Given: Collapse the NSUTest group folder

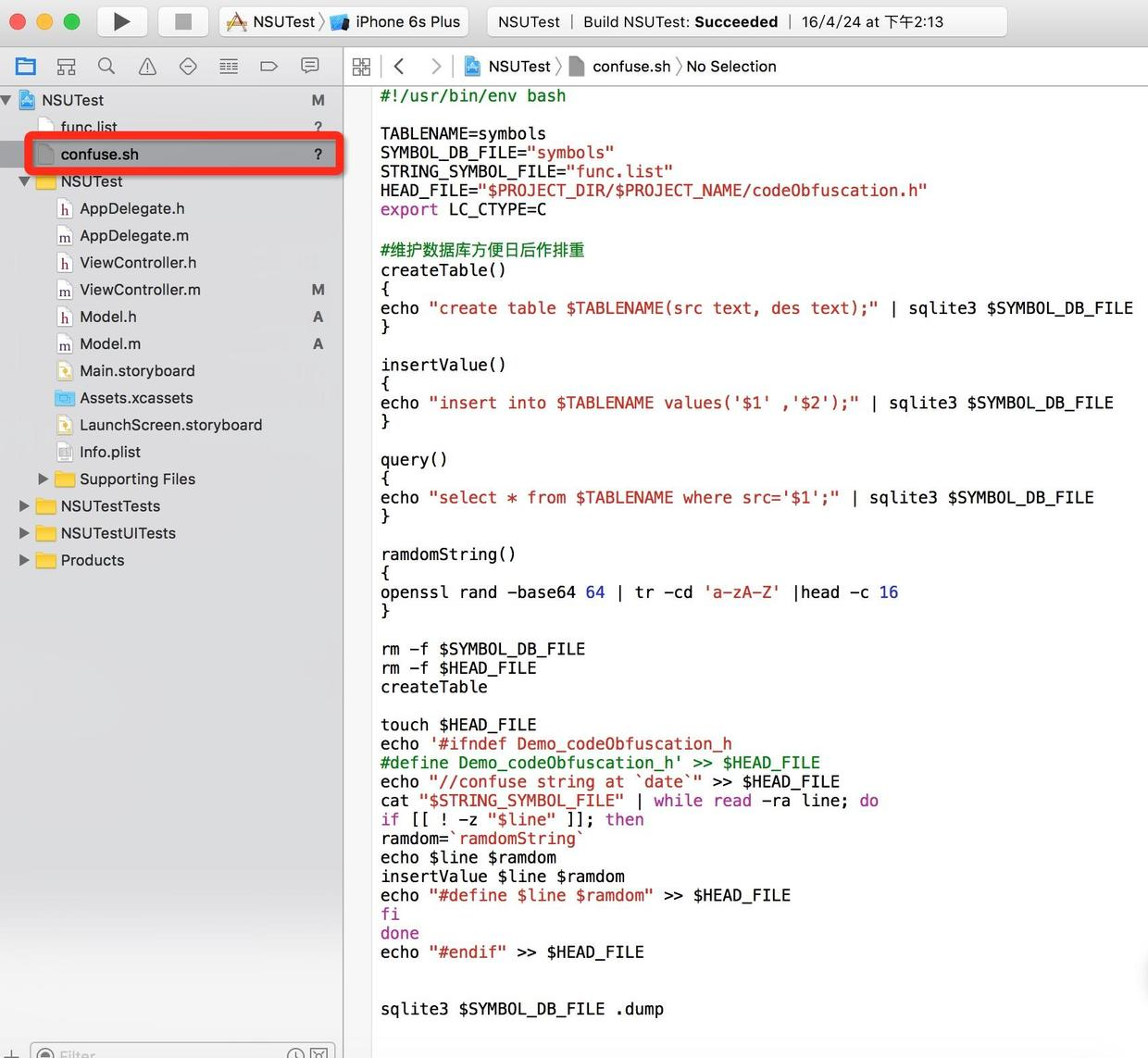Looking at the screenshot, I should [x=24, y=181].
